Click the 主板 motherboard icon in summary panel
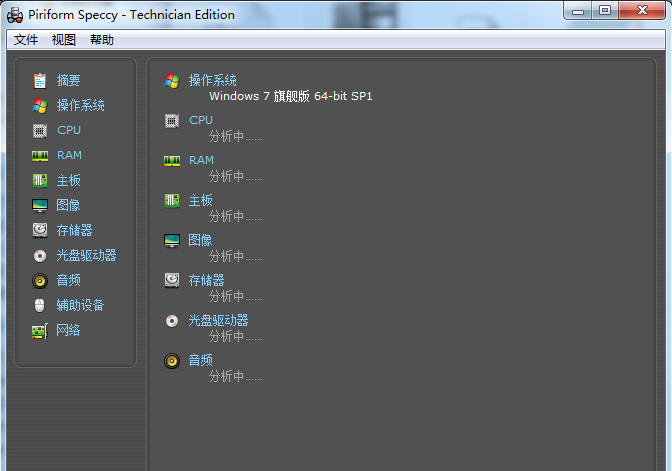Image resolution: width=672 pixels, height=471 pixels. pyautogui.click(x=172, y=201)
